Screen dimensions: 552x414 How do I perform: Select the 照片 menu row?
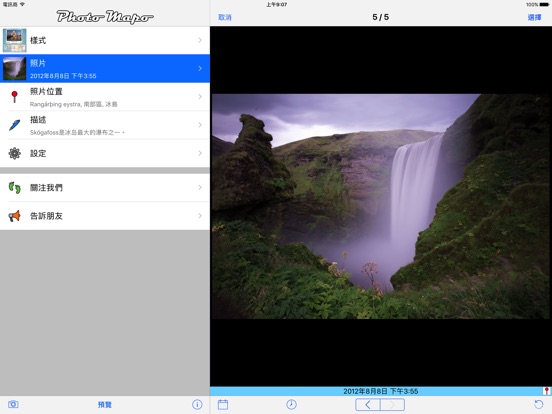(105, 68)
